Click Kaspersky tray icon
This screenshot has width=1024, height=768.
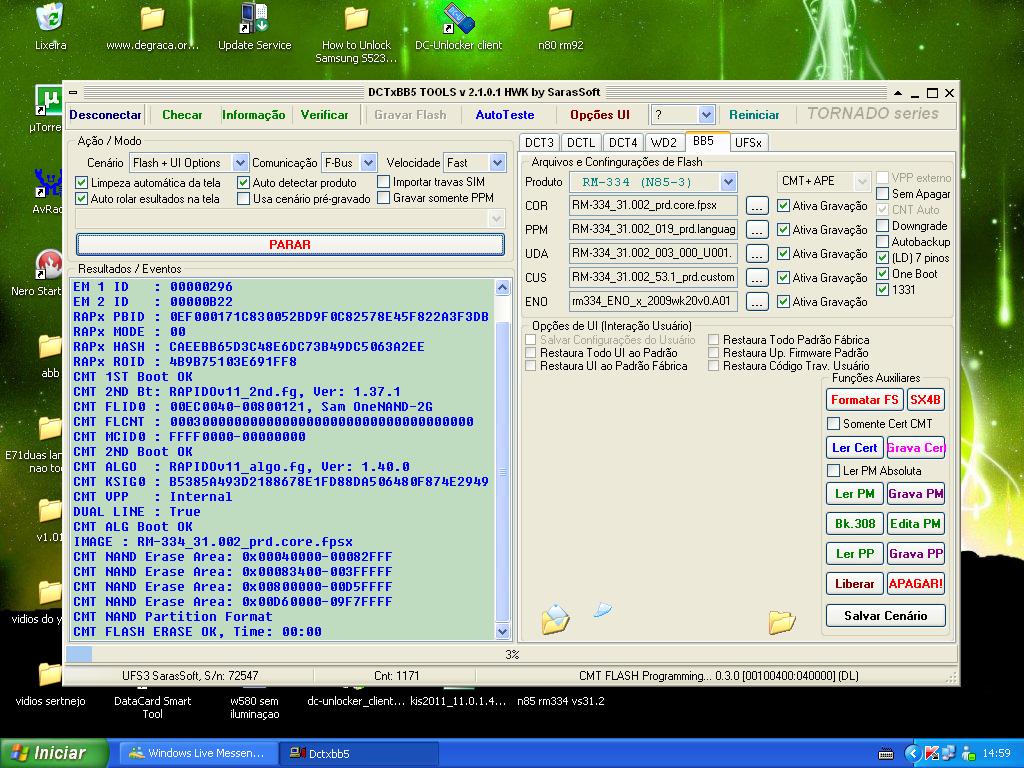[931, 753]
